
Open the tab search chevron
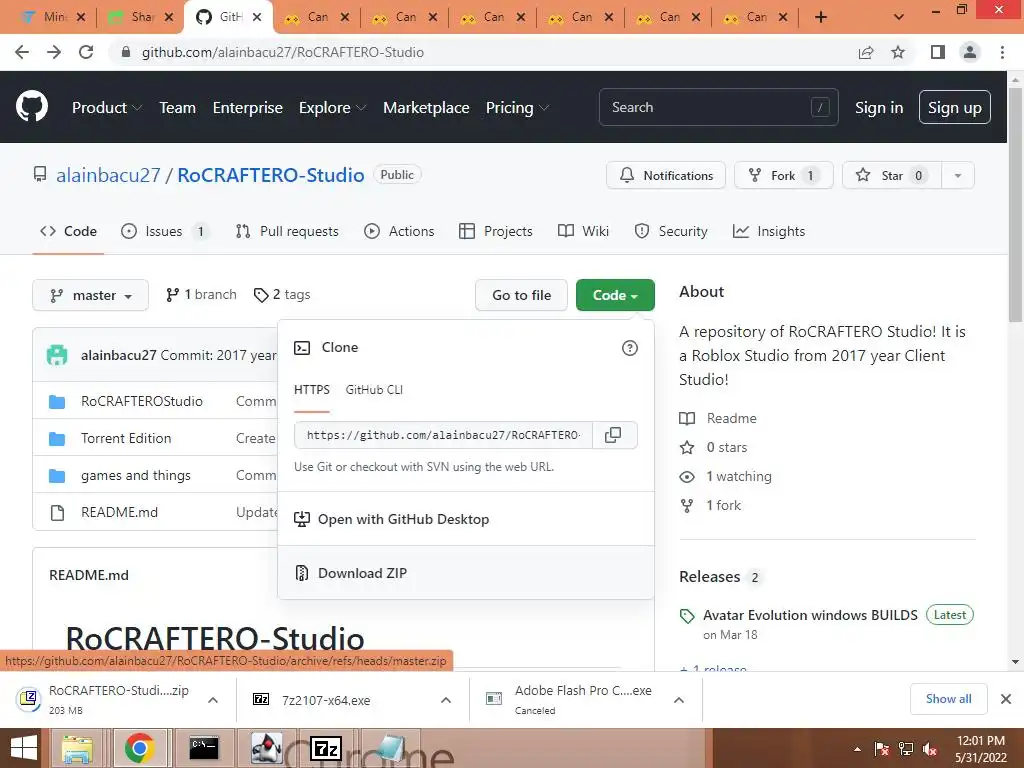[899, 18]
